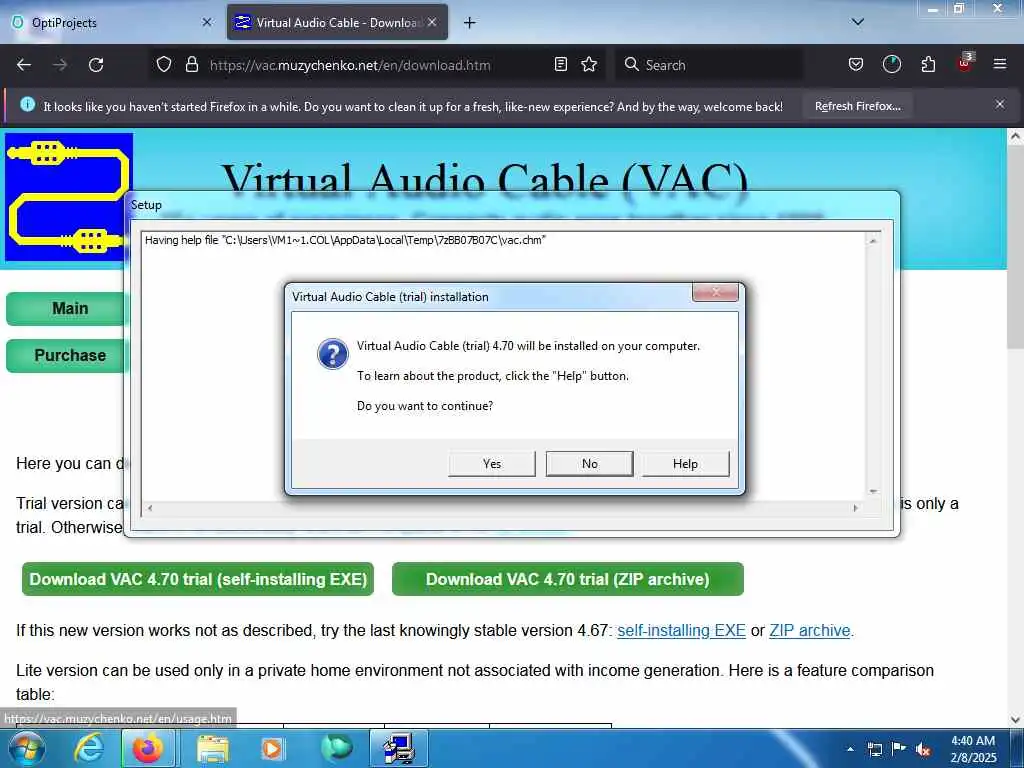Click the 'Having help file' log line
This screenshot has width=1024, height=768.
click(345, 240)
